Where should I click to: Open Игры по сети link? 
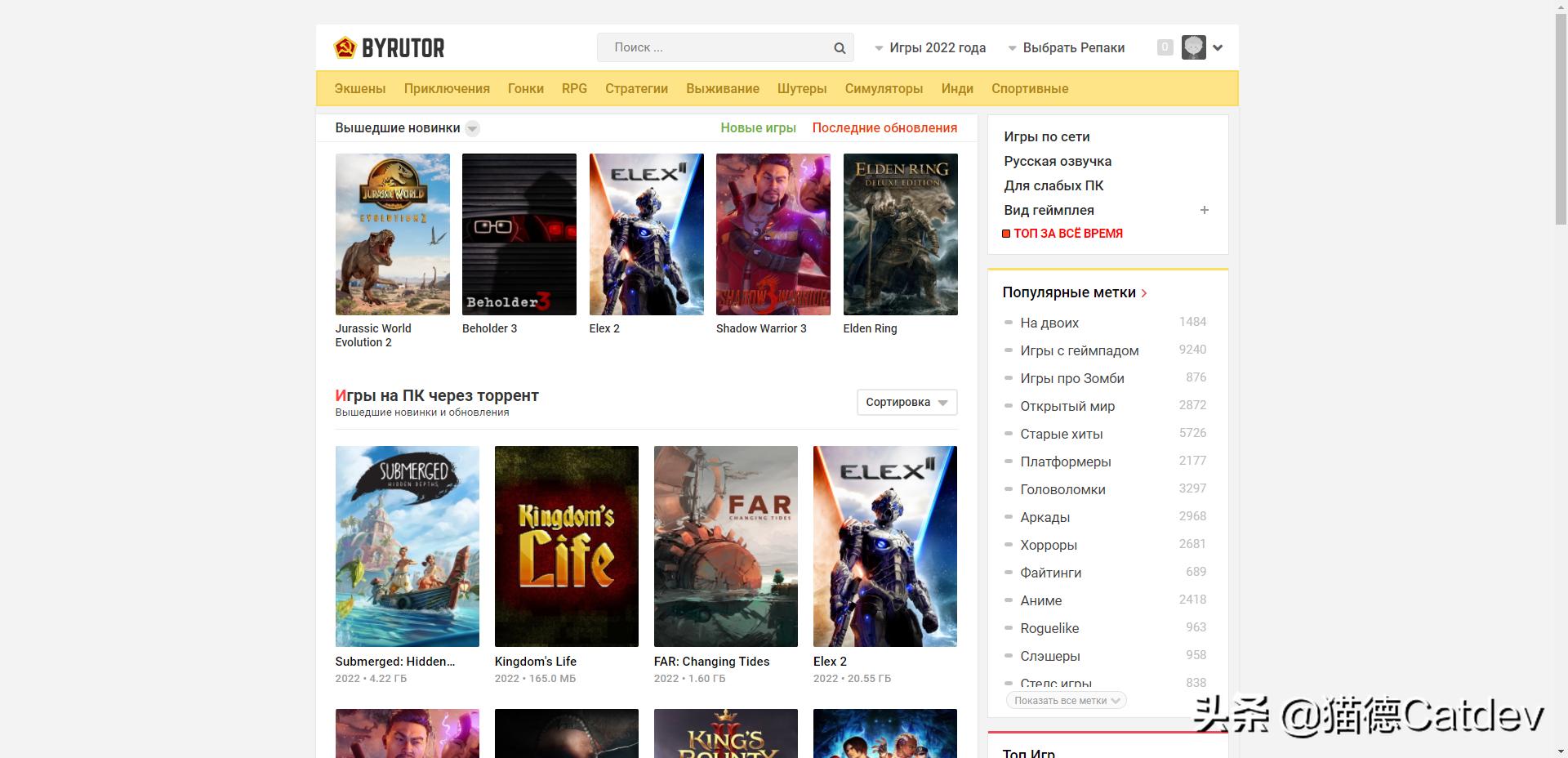[1046, 136]
